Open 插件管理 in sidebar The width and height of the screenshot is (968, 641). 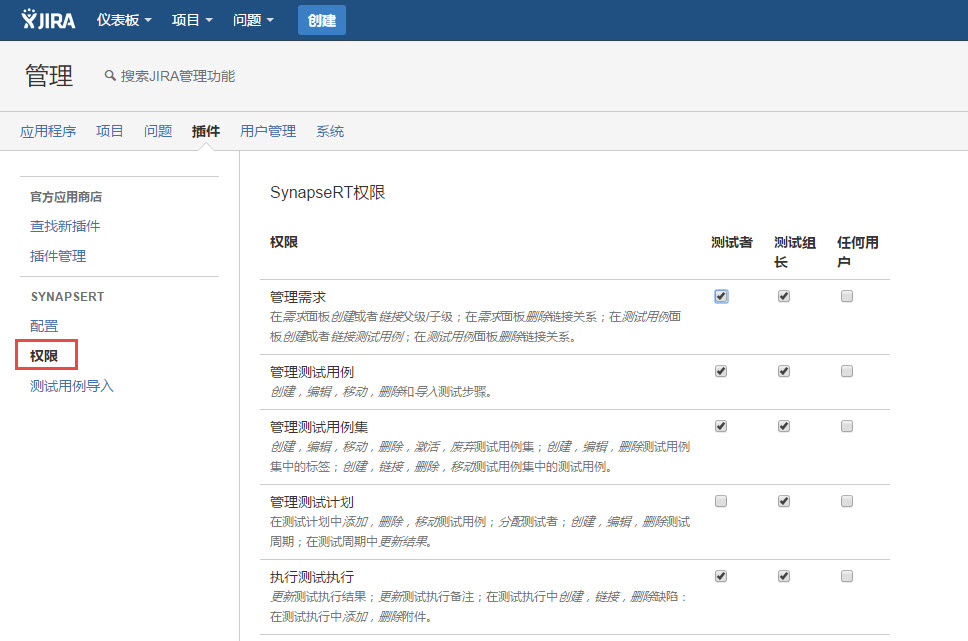(x=58, y=256)
